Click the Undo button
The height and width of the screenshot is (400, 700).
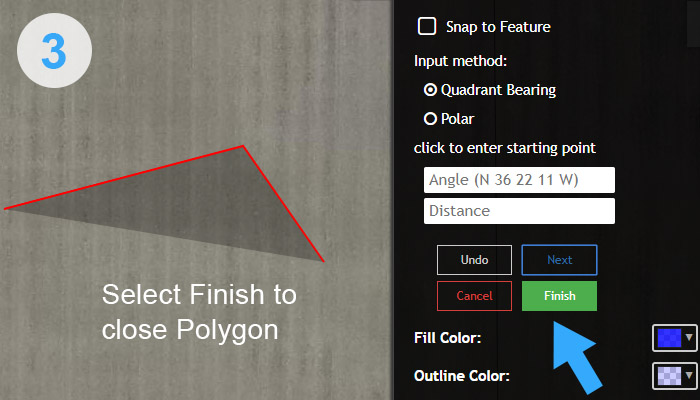[474, 260]
